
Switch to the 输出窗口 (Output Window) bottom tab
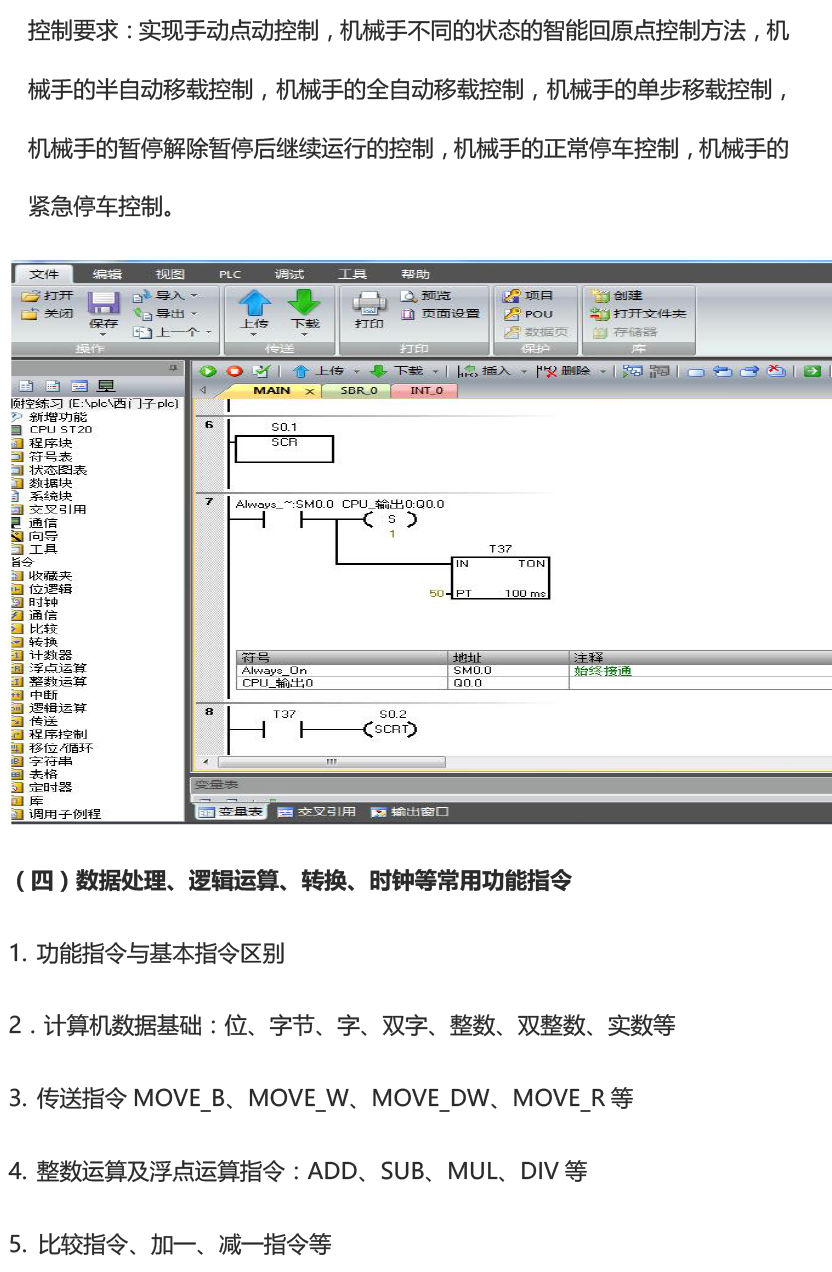410,812
